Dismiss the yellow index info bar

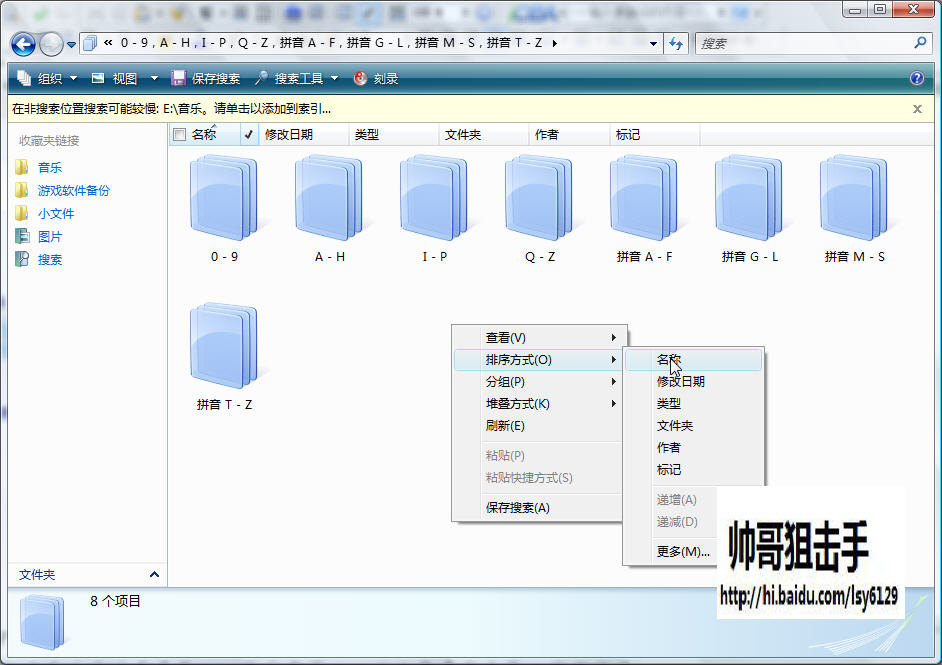coord(917,109)
